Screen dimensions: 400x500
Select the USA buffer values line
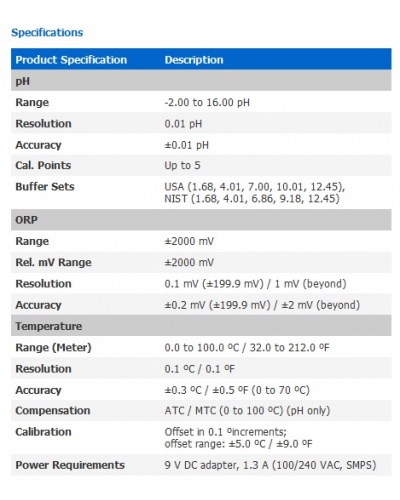pos(255,187)
